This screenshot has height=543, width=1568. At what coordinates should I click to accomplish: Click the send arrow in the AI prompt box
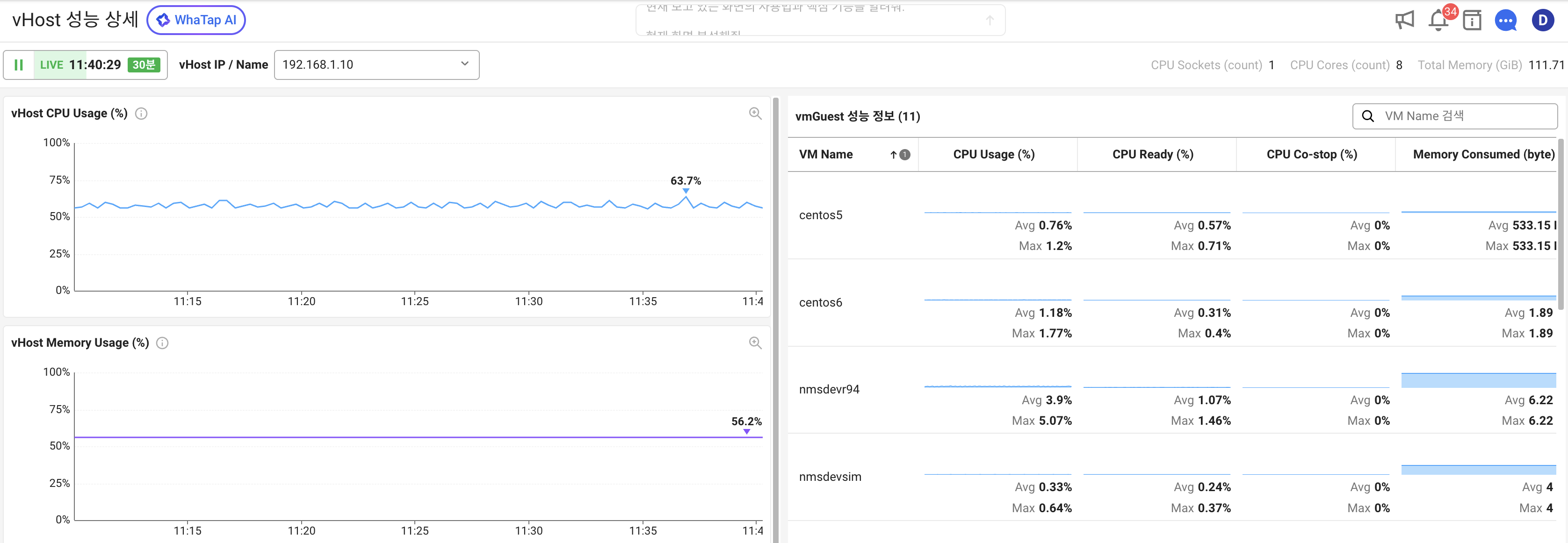pyautogui.click(x=990, y=20)
